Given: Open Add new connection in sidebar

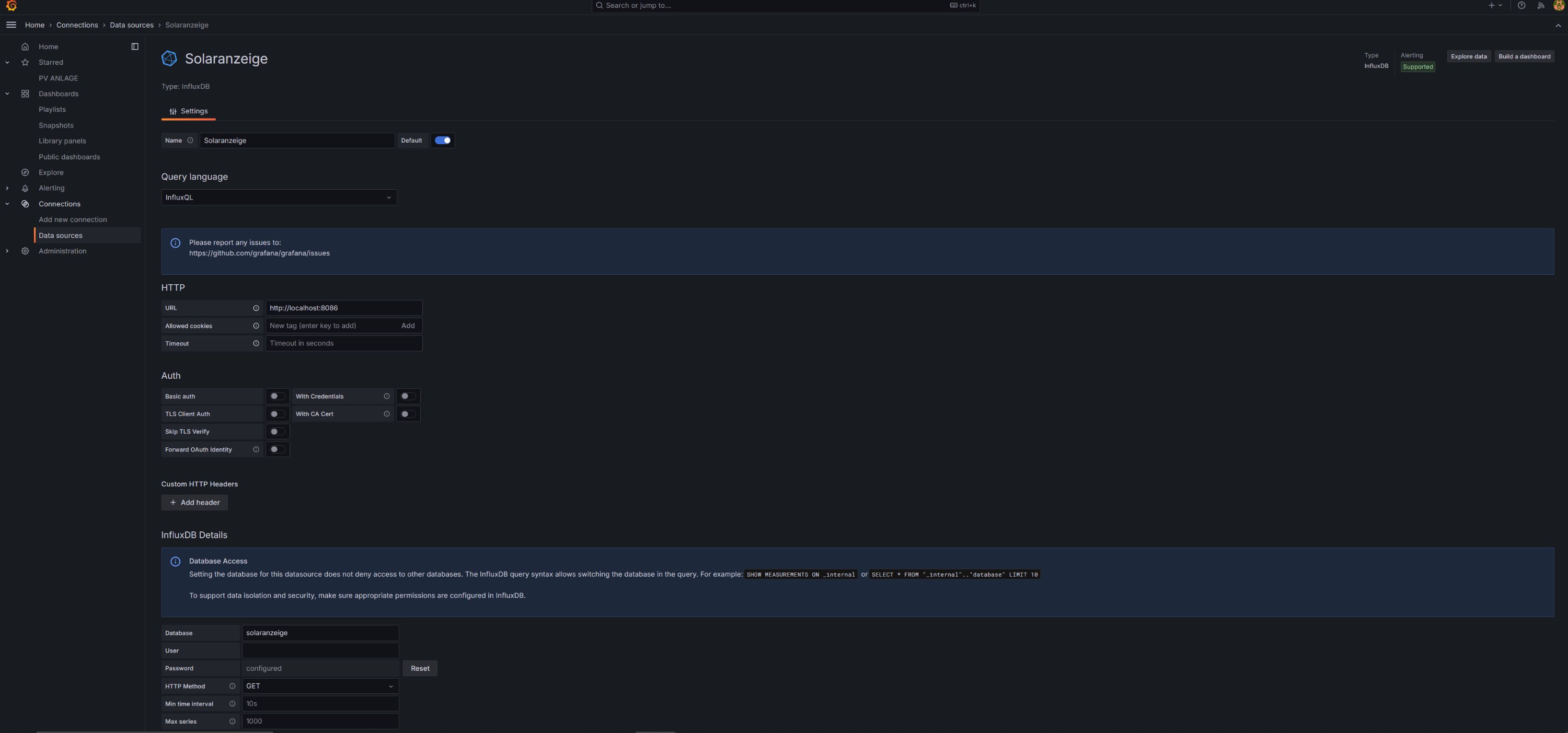Looking at the screenshot, I should 73,219.
